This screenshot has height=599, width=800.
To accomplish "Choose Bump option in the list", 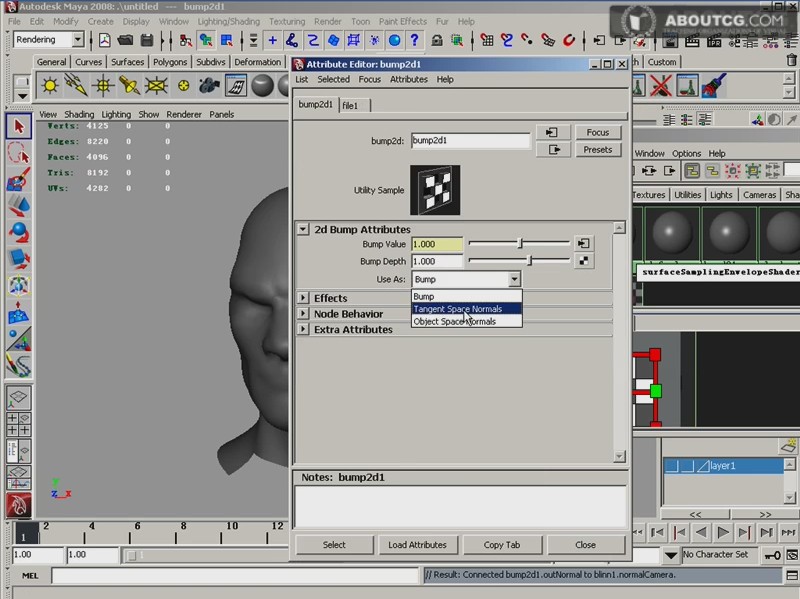I will 466,296.
